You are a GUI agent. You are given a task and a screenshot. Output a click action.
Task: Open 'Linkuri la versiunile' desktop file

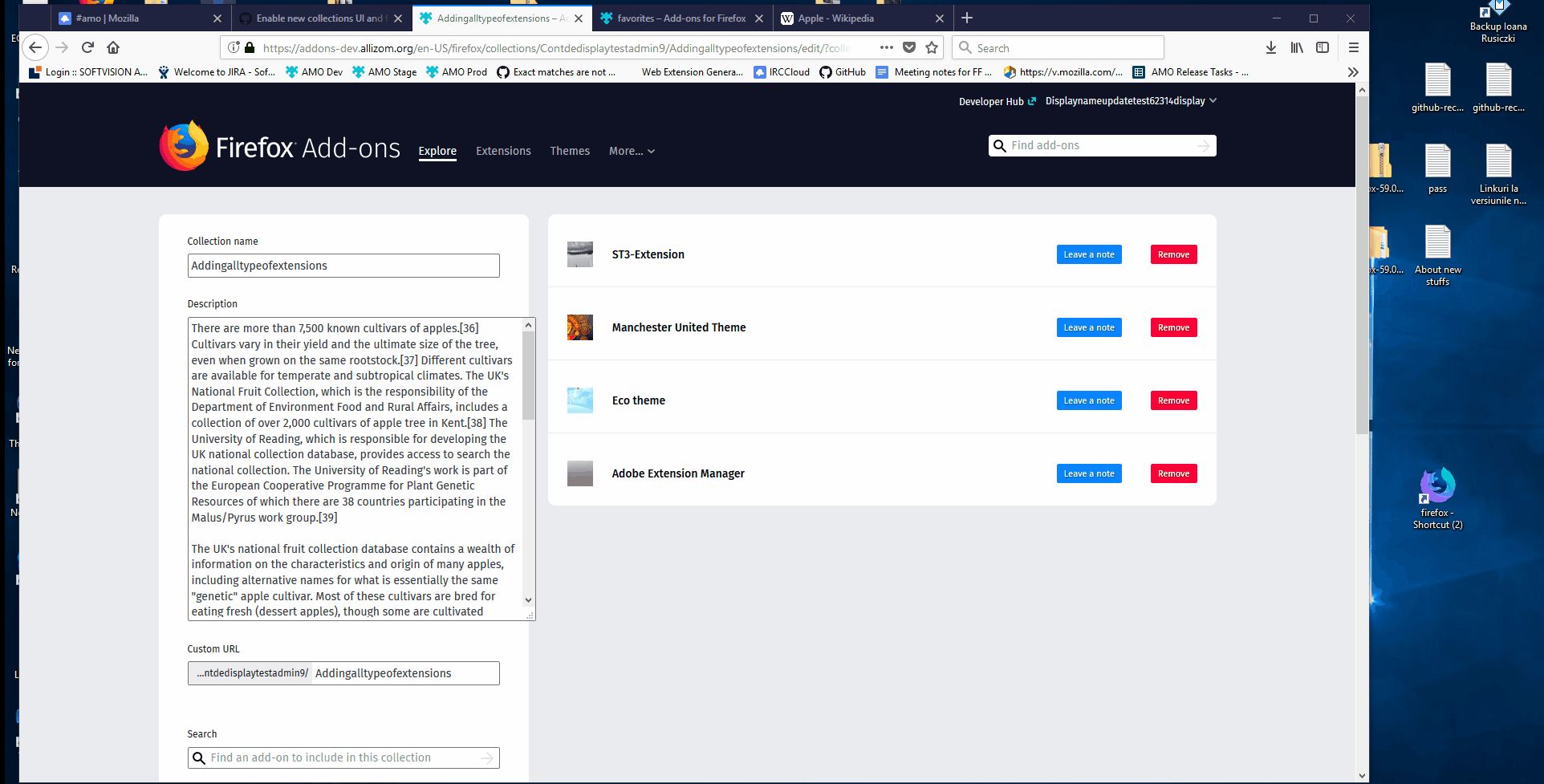coord(1498,174)
